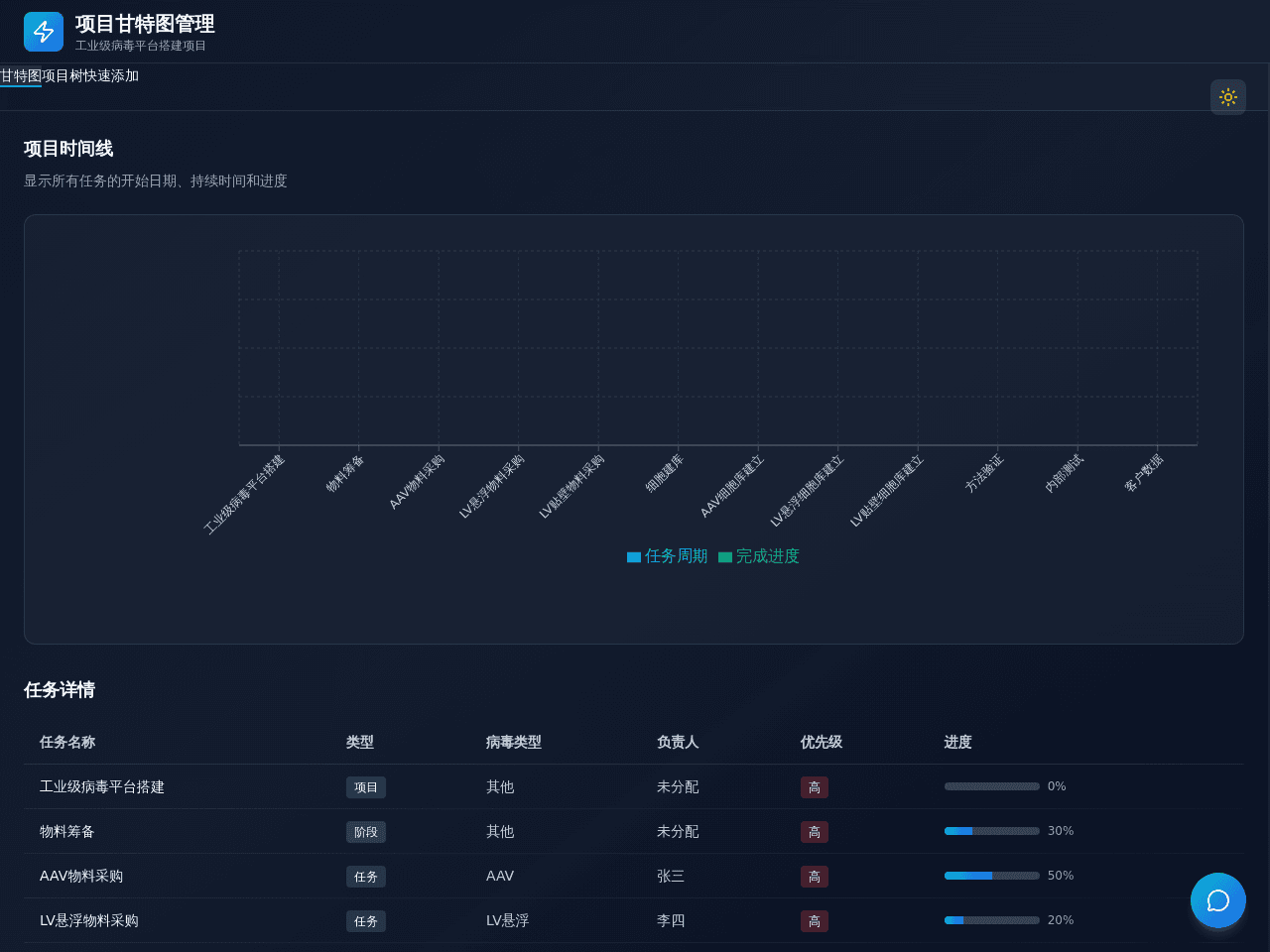Image resolution: width=1270 pixels, height=952 pixels.
Task: Click the 高 priority badge for AAV物料采购
Action: [815, 877]
